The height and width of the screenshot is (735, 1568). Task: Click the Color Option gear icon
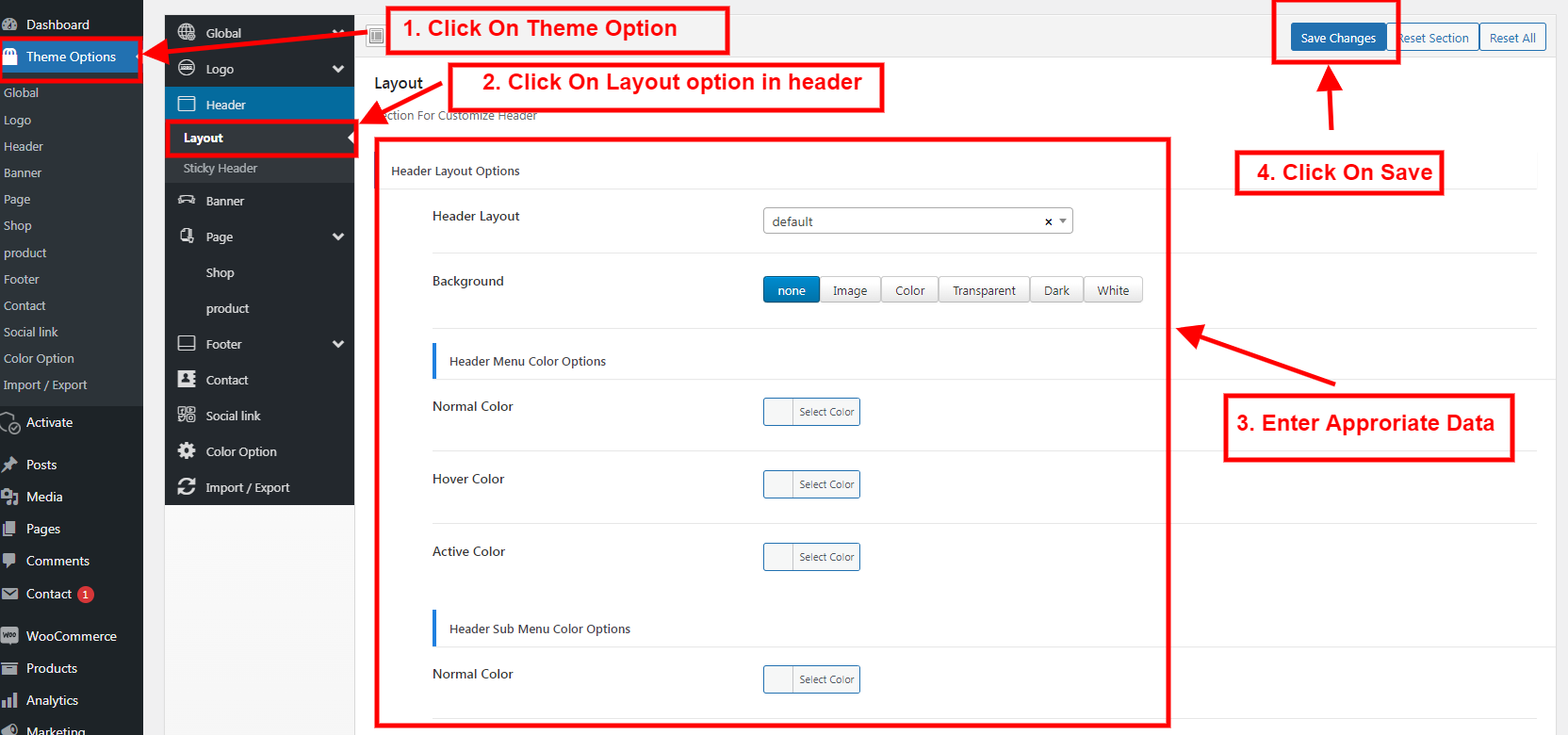pyautogui.click(x=187, y=451)
